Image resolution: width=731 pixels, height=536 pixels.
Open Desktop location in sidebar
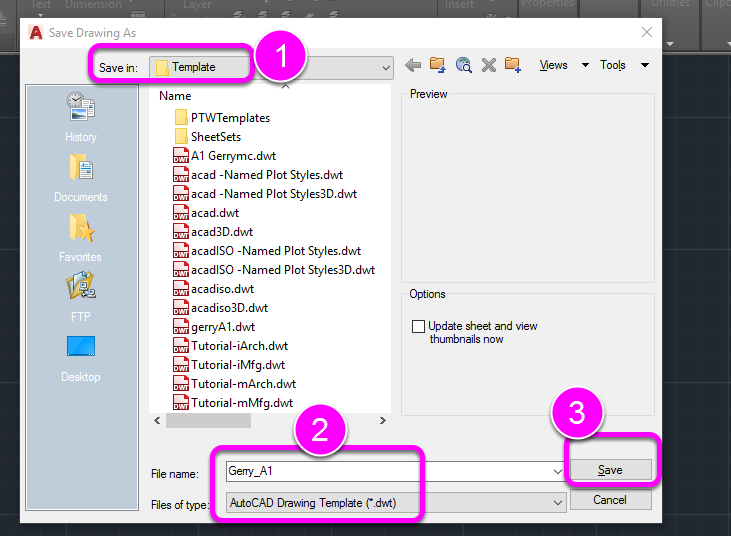click(81, 359)
